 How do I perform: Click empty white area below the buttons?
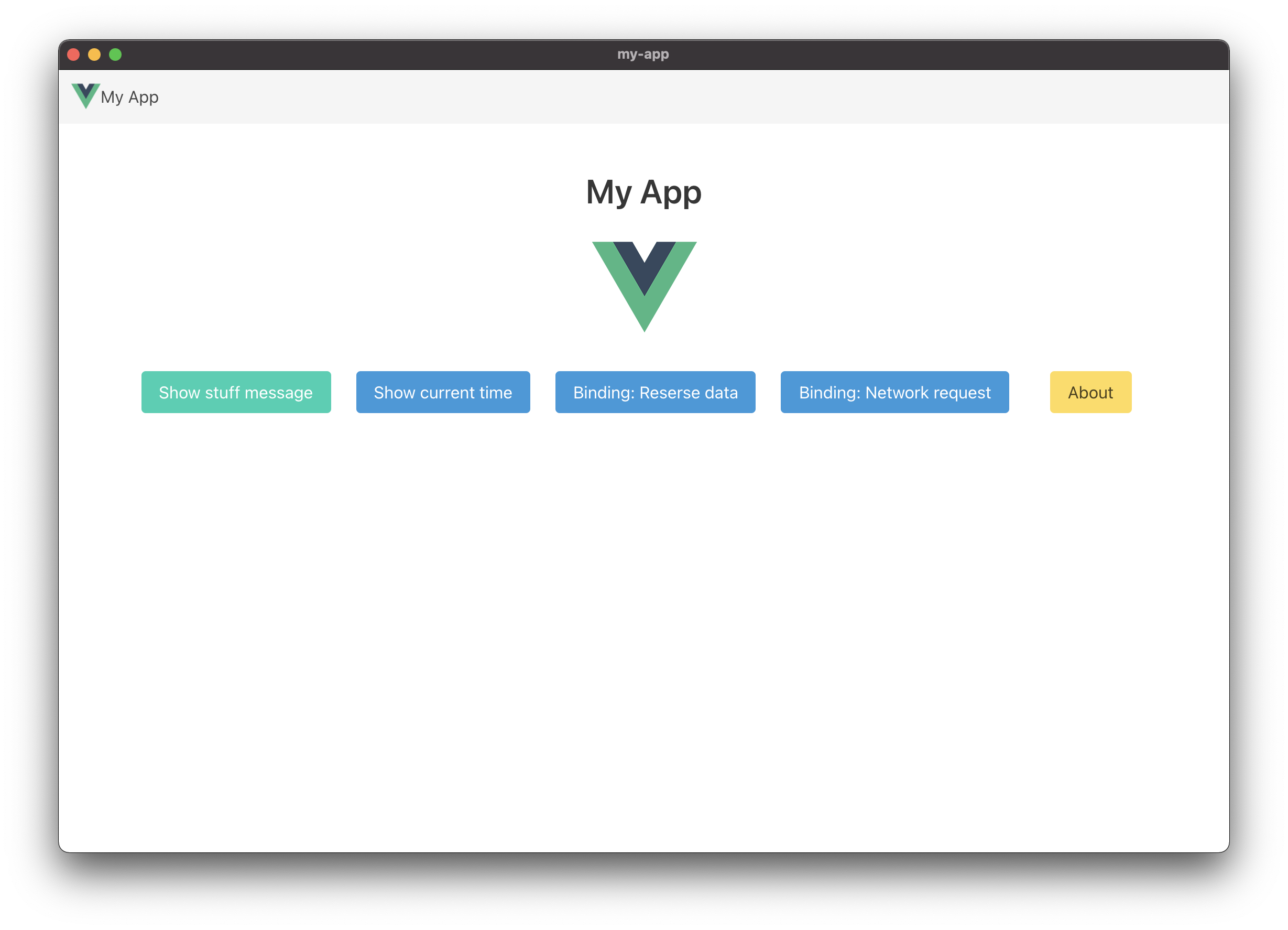(644, 625)
